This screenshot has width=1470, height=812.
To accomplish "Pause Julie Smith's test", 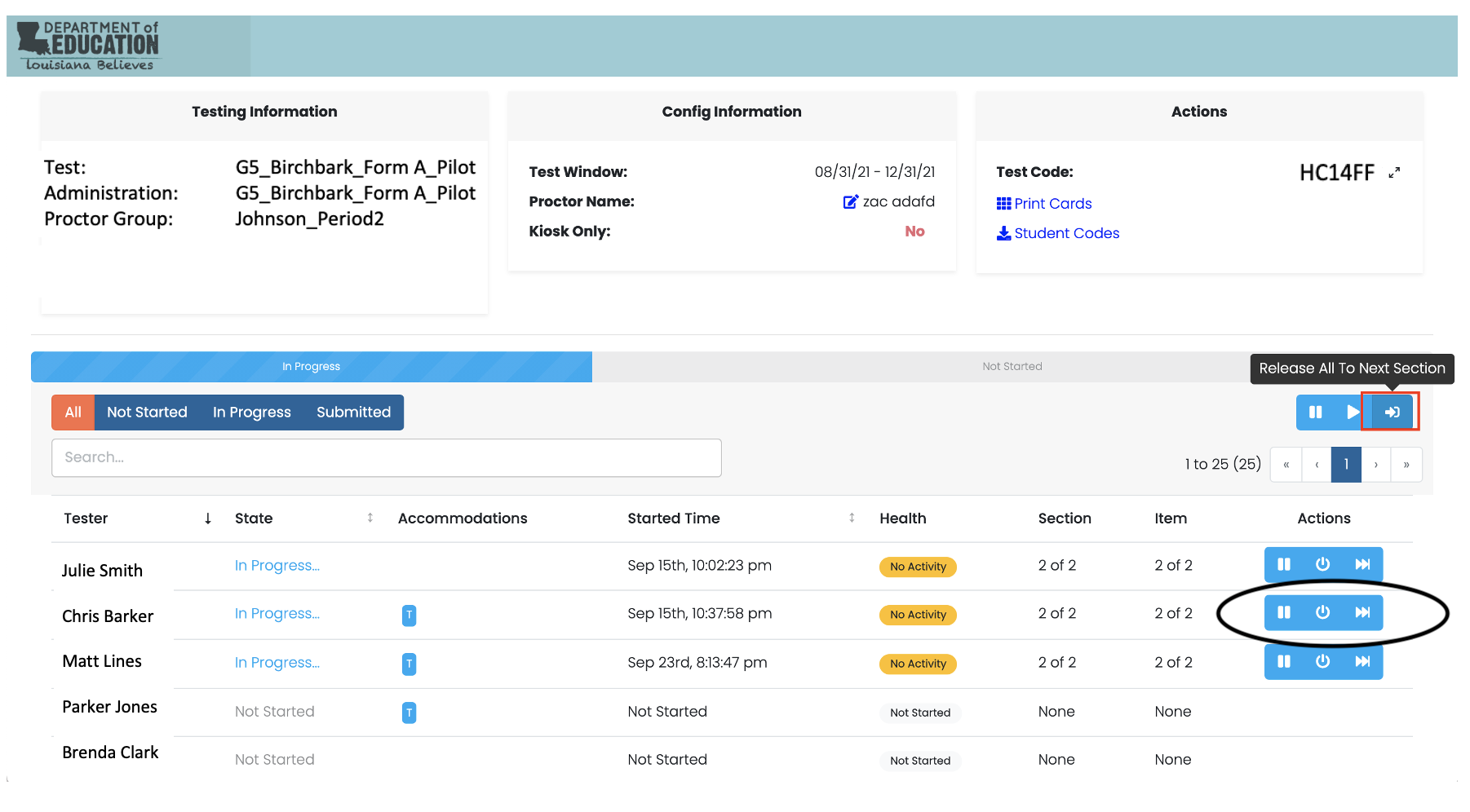I will point(1283,564).
